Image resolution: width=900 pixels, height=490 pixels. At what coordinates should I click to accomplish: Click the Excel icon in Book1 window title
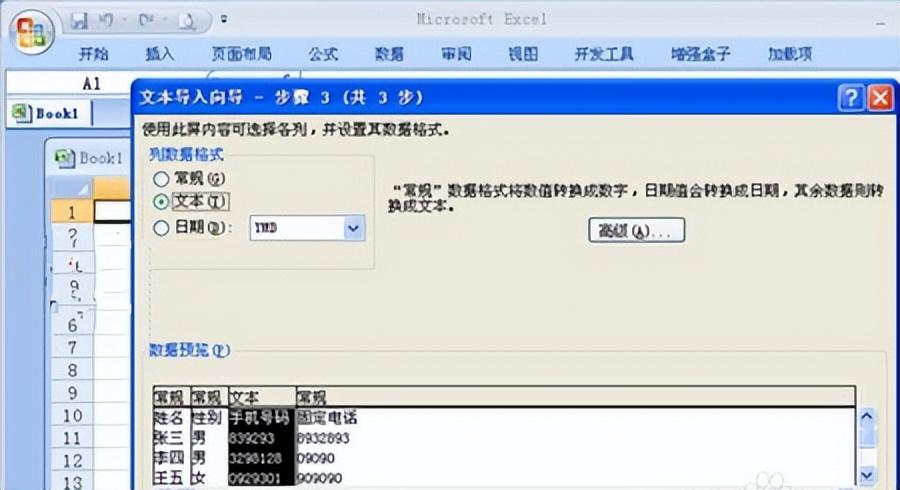(64, 158)
